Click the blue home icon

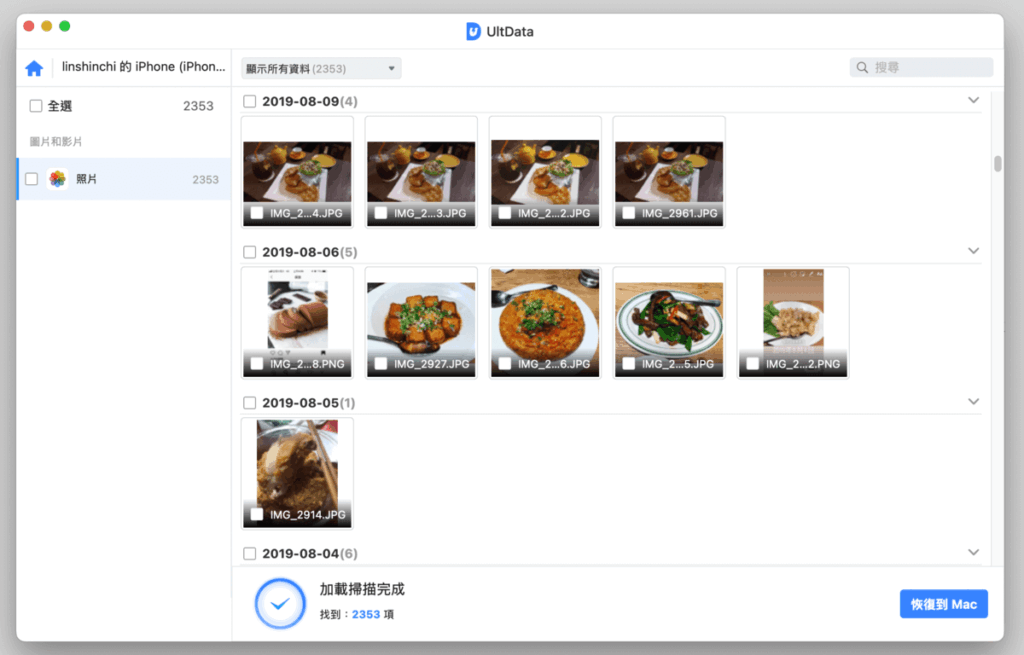point(34,68)
